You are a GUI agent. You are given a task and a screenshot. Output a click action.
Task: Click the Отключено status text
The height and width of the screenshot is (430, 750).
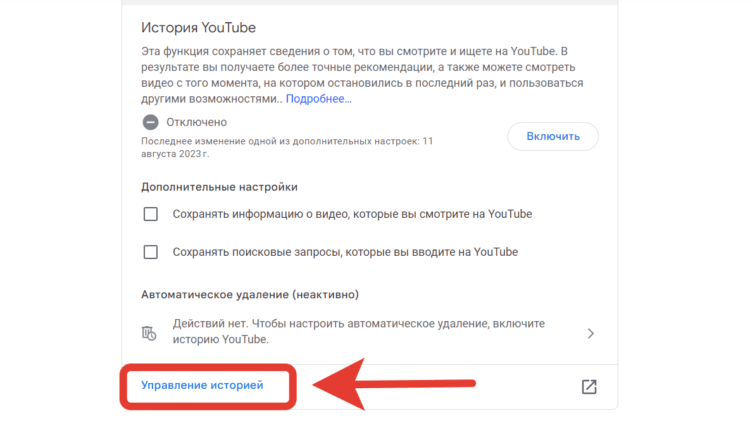tap(197, 122)
